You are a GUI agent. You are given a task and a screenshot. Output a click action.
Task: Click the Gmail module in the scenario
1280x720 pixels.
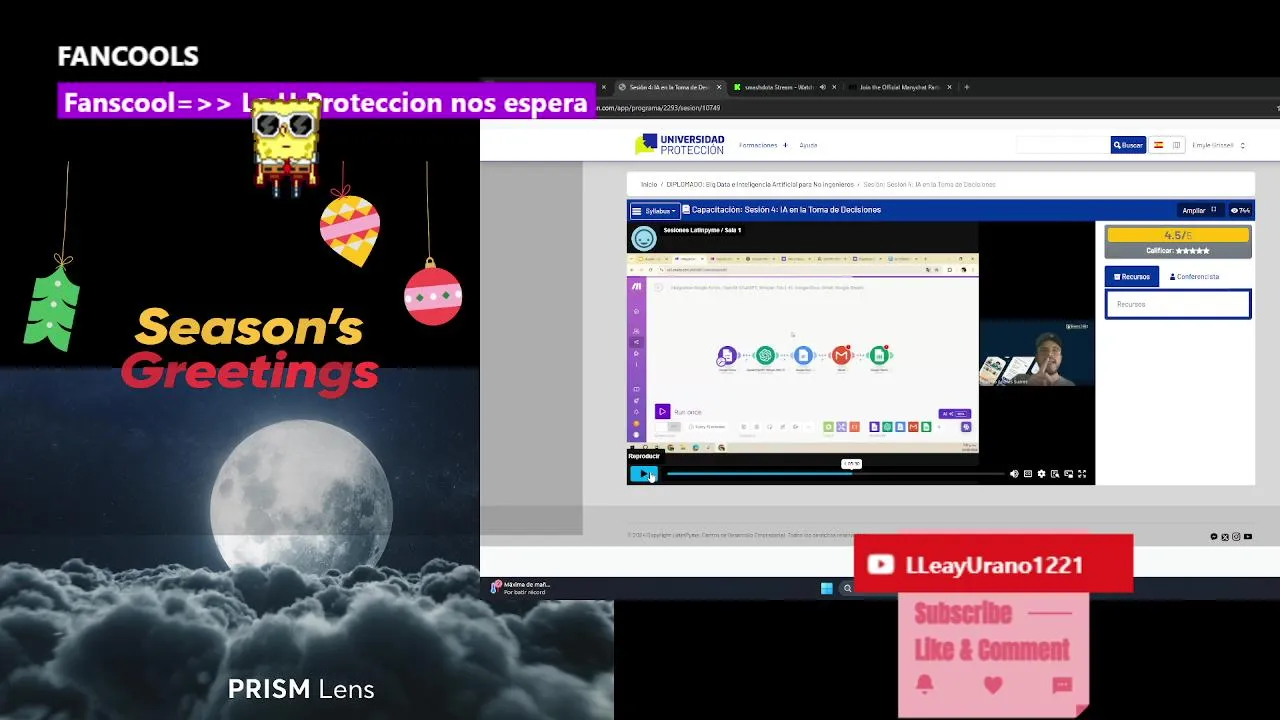click(841, 355)
